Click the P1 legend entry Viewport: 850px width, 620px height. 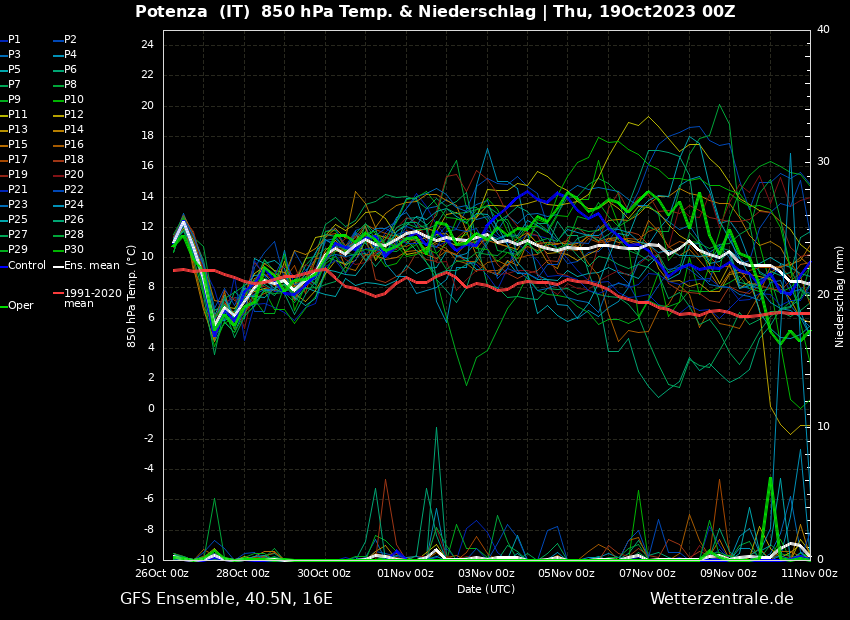coord(14,40)
